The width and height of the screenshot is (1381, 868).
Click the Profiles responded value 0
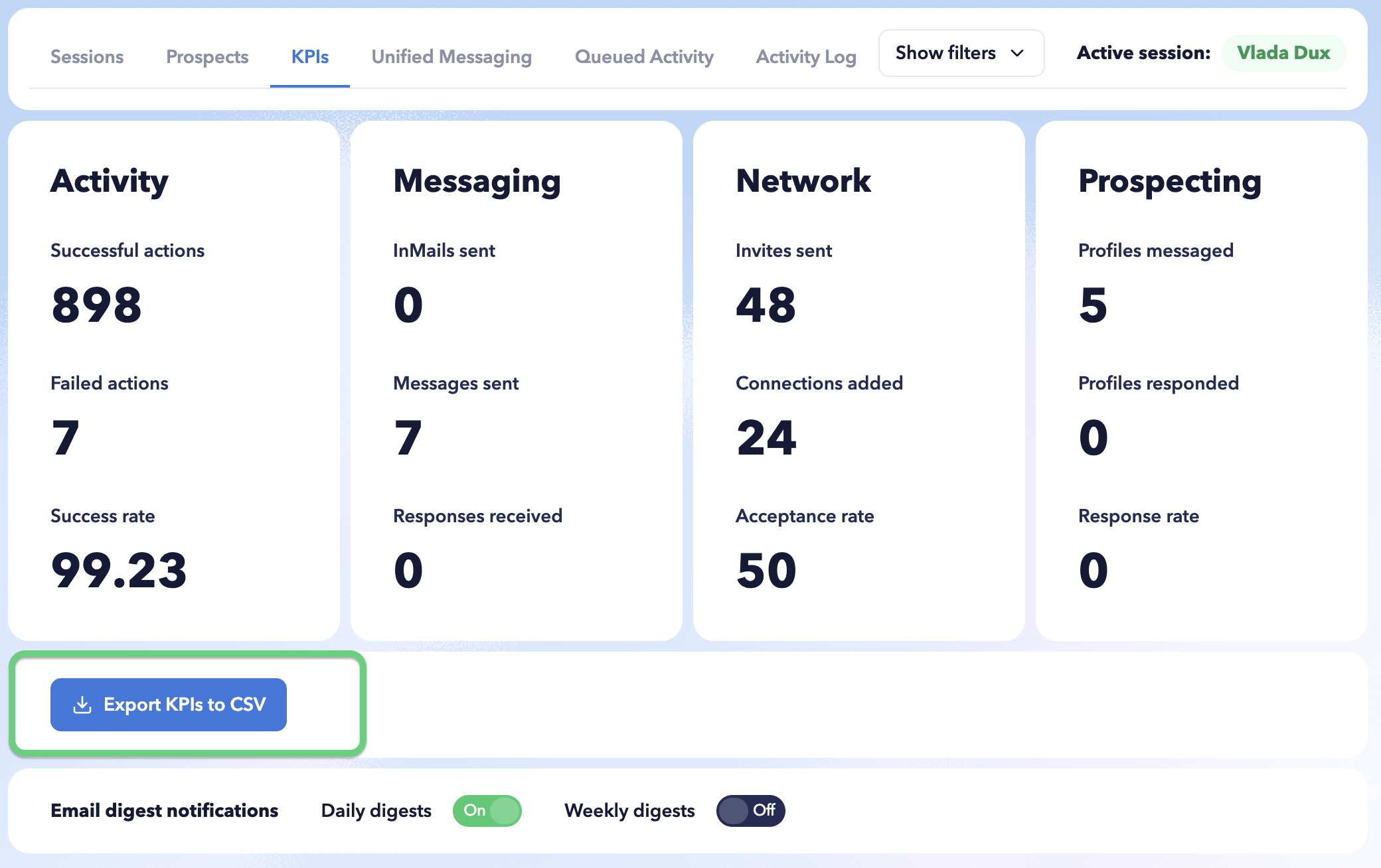click(x=1094, y=438)
